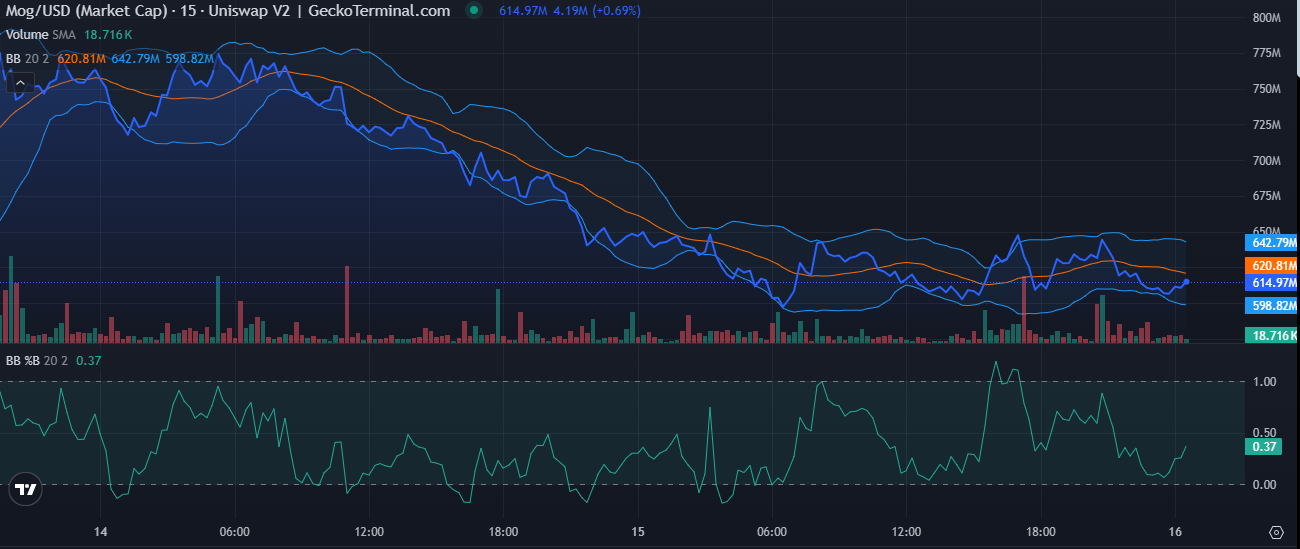
Task: Click the green 18.716K volume axis label
Action: click(x=1272, y=335)
